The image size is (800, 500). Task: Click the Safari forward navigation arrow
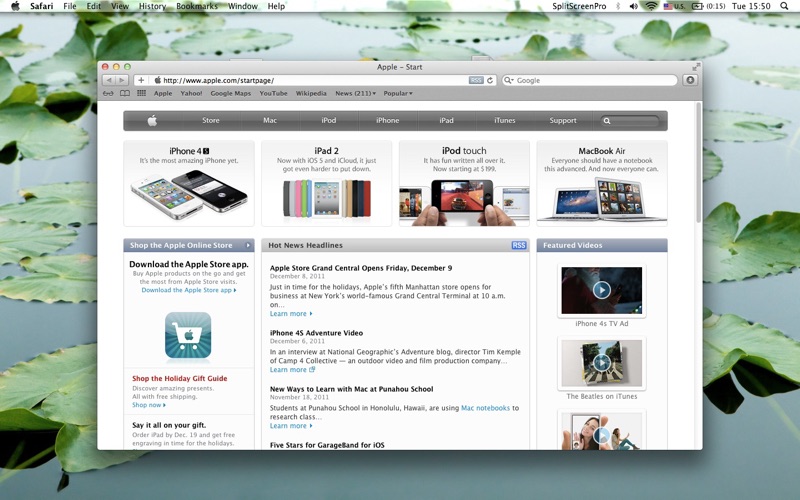pos(121,80)
